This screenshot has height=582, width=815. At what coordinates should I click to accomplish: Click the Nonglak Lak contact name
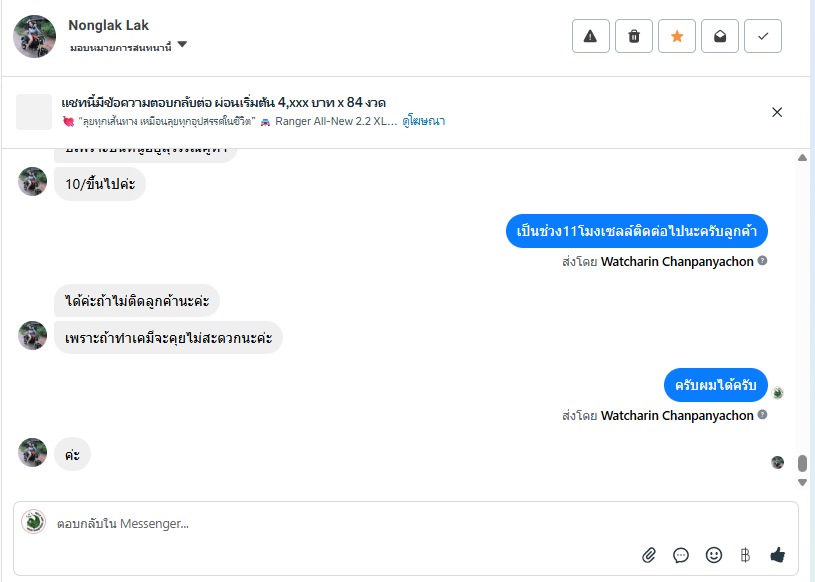108,25
